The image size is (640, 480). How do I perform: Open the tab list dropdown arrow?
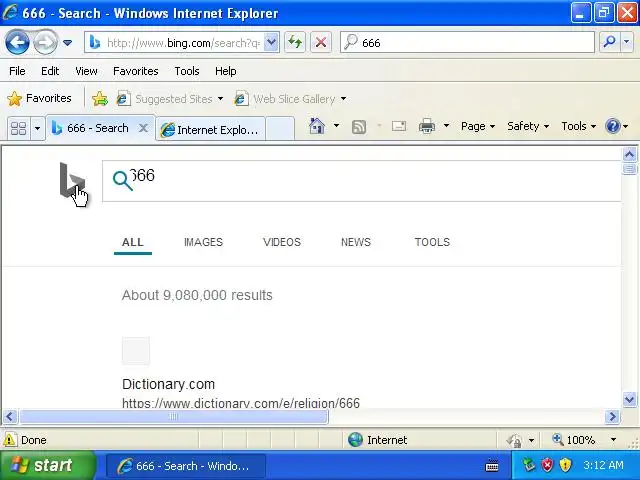pyautogui.click(x=37, y=129)
